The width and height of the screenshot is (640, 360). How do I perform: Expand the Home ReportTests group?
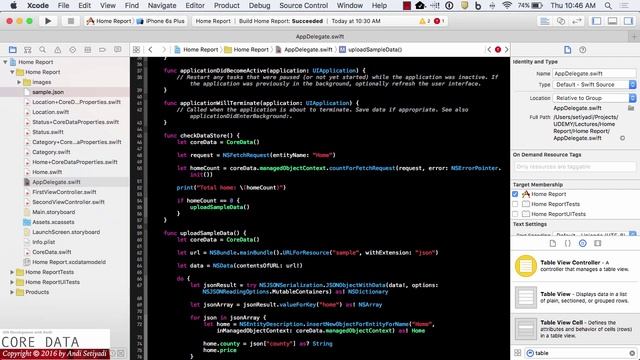12,272
